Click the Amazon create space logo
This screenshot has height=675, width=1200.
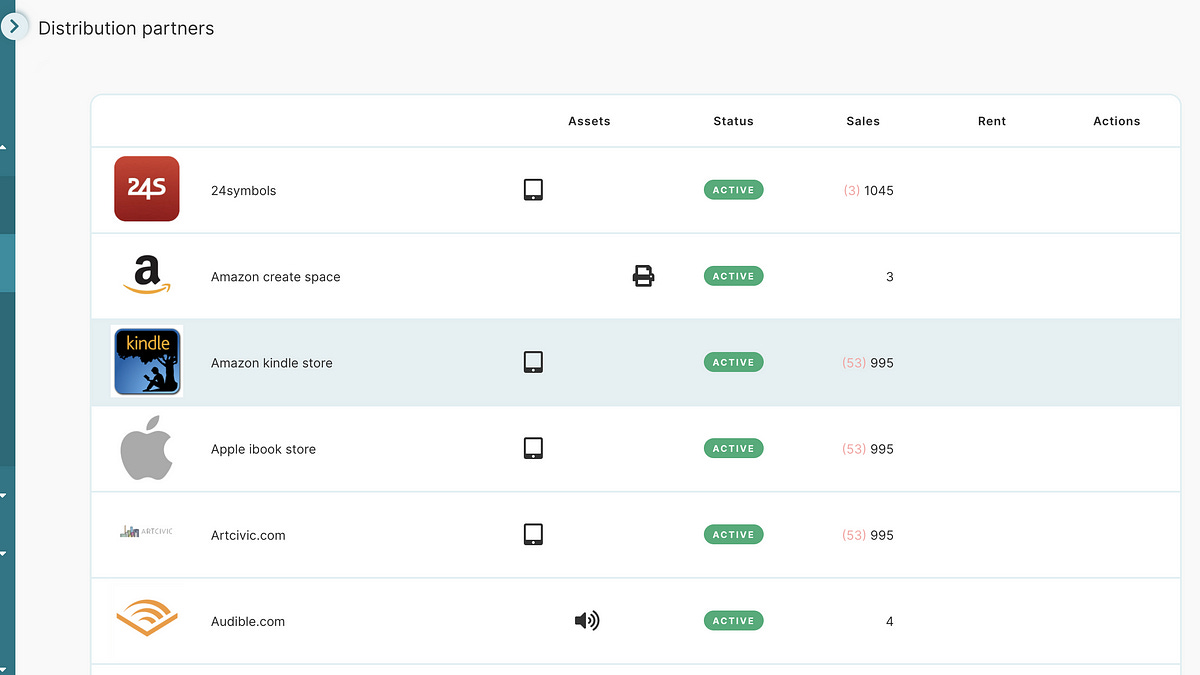(147, 275)
